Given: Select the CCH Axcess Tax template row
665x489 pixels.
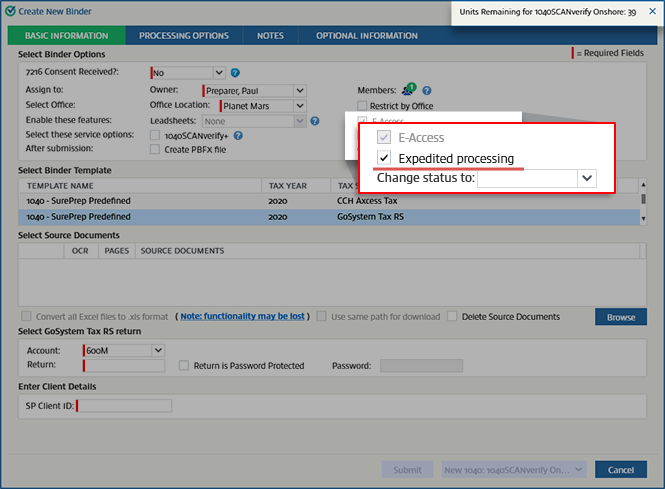Looking at the screenshot, I should (x=329, y=201).
